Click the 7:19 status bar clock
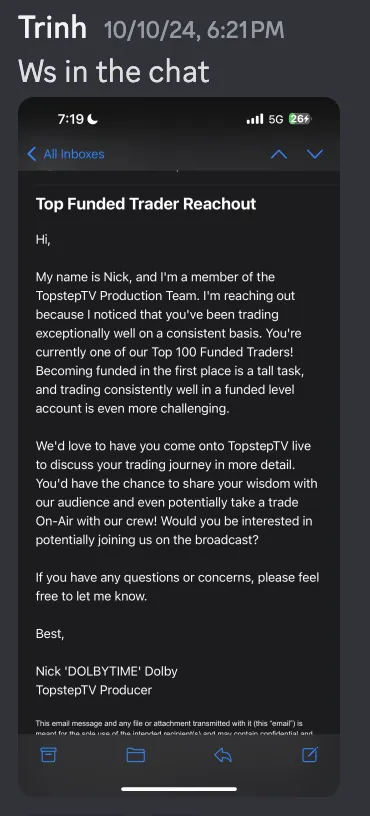Image resolution: width=370 pixels, height=816 pixels. point(71,119)
